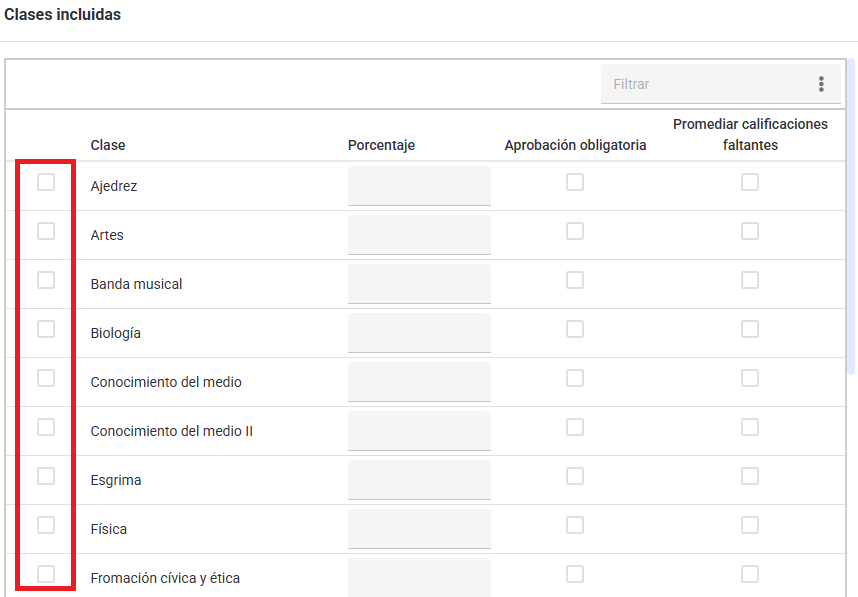Image resolution: width=858 pixels, height=597 pixels.
Task: Select the Conocimiento del medio II checkbox
Action: tap(46, 427)
